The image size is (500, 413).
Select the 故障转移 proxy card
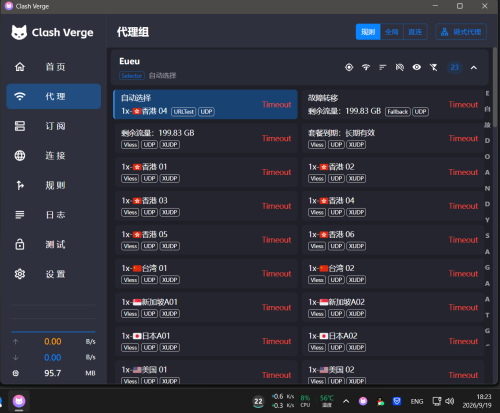click(393, 104)
